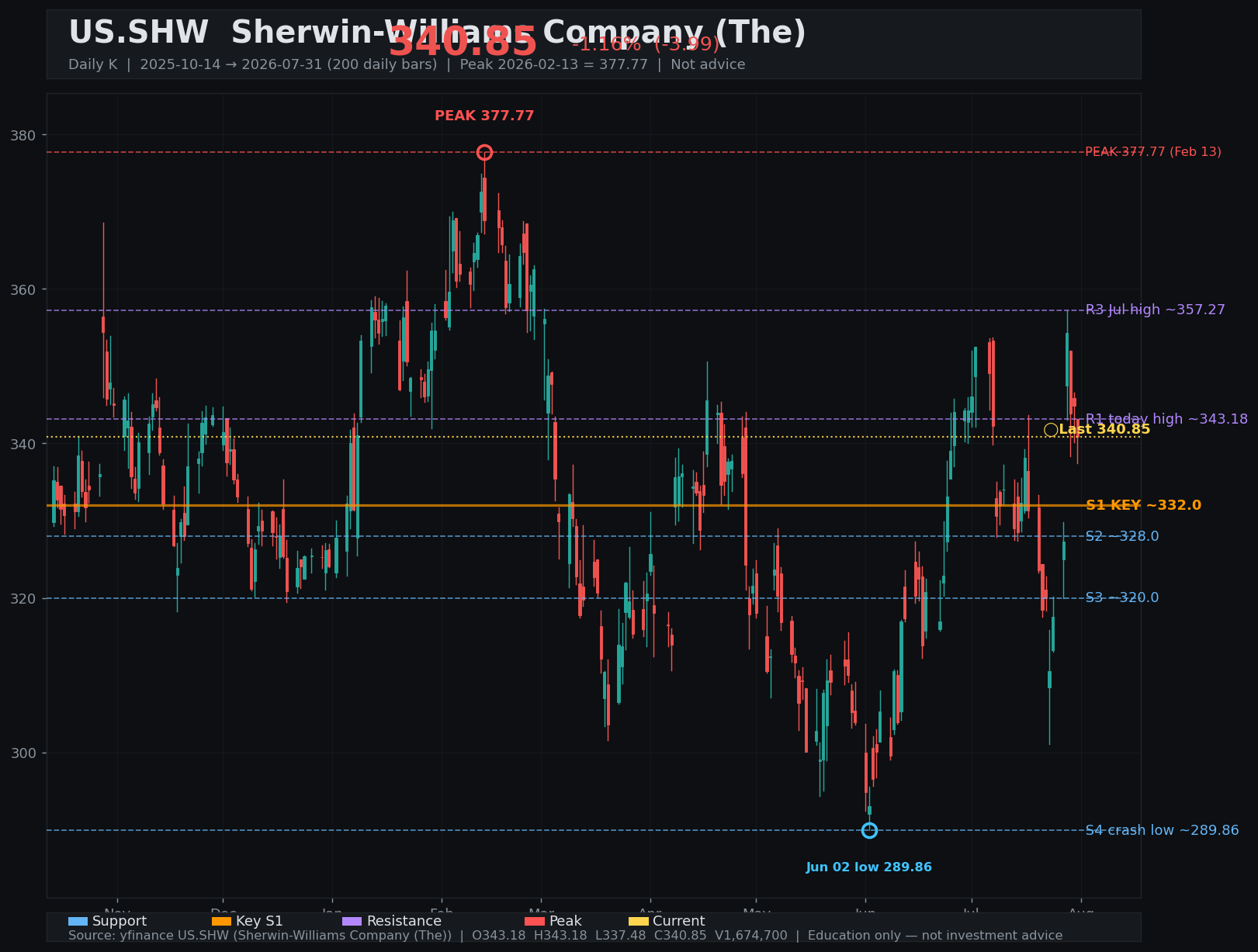The width and height of the screenshot is (1258, 952).
Task: Select the yellow Current legend swatch
Action: (x=638, y=922)
